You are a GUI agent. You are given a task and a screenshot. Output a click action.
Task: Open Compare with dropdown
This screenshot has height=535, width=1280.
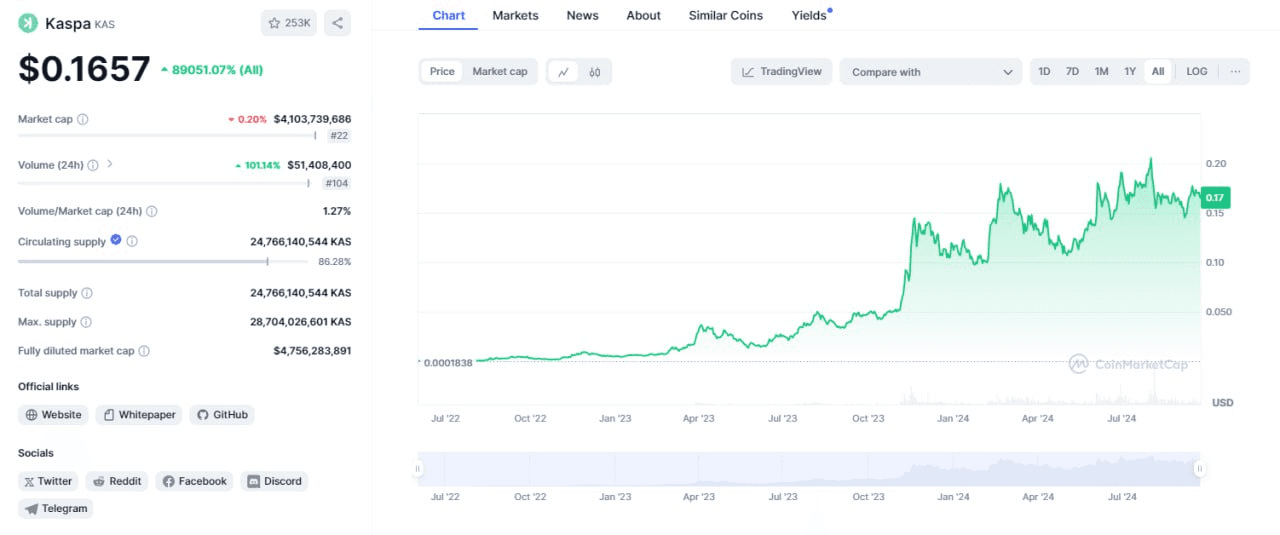pyautogui.click(x=931, y=72)
